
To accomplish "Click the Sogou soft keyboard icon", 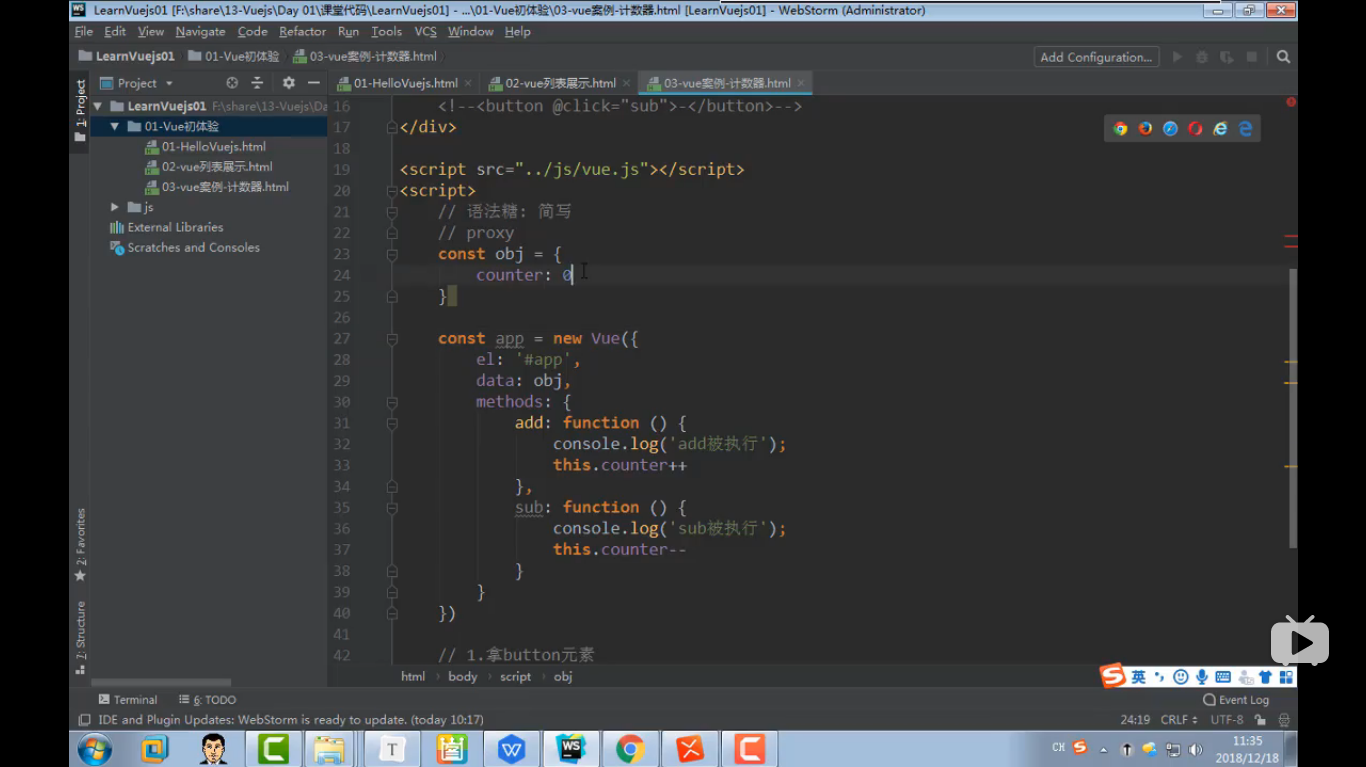I will [1222, 677].
